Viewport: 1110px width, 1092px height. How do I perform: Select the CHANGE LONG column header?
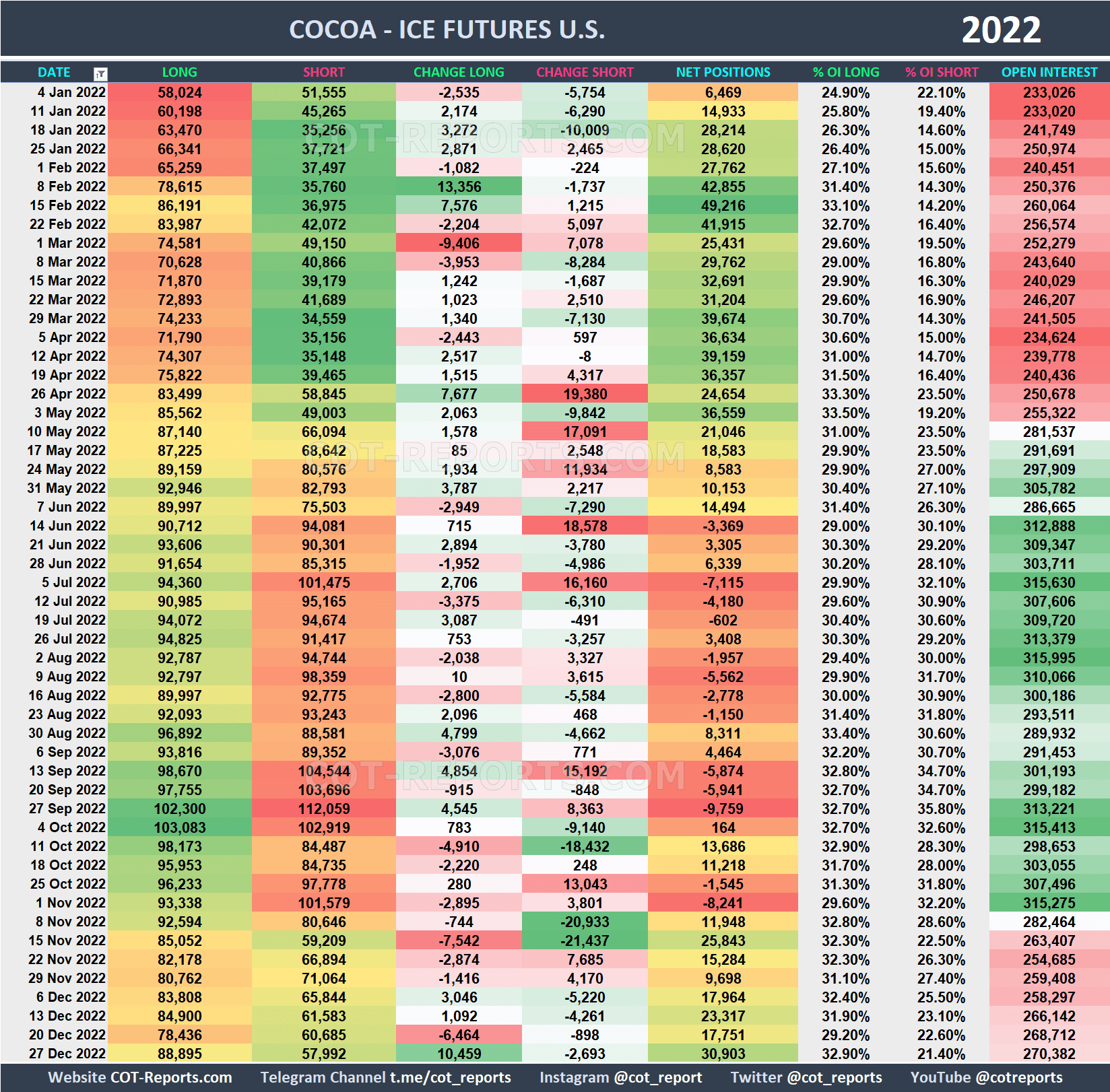click(459, 72)
